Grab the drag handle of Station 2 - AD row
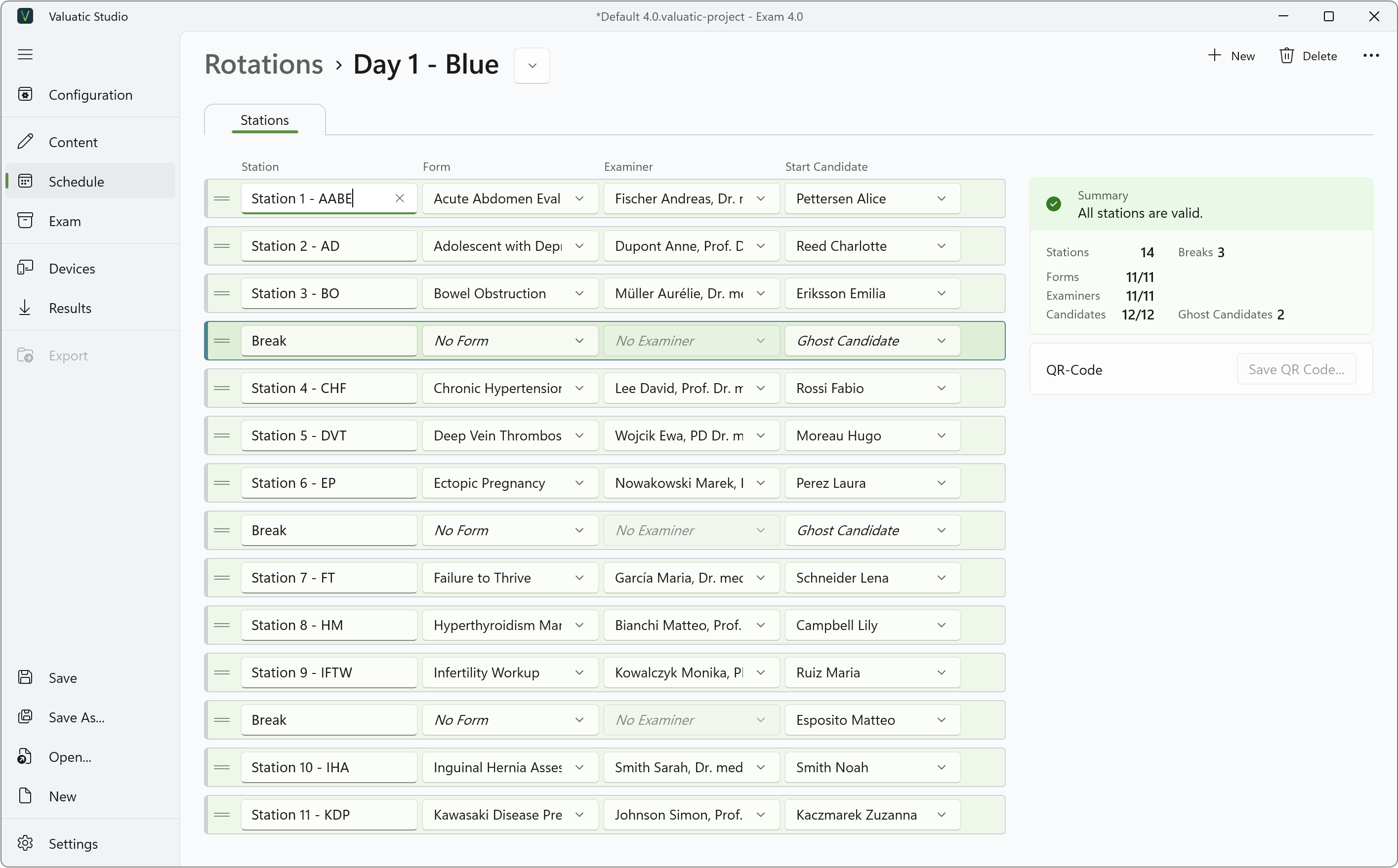Image resolution: width=1398 pixels, height=868 pixels. point(222,246)
